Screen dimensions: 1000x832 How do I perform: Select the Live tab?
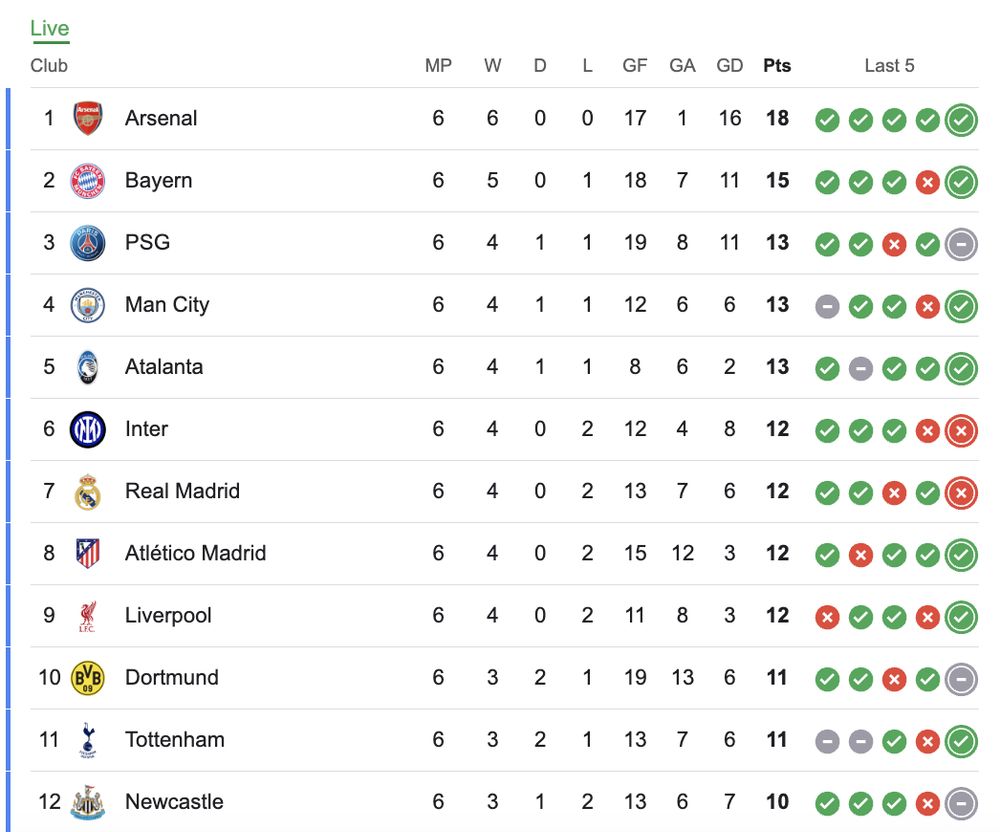[x=50, y=28]
